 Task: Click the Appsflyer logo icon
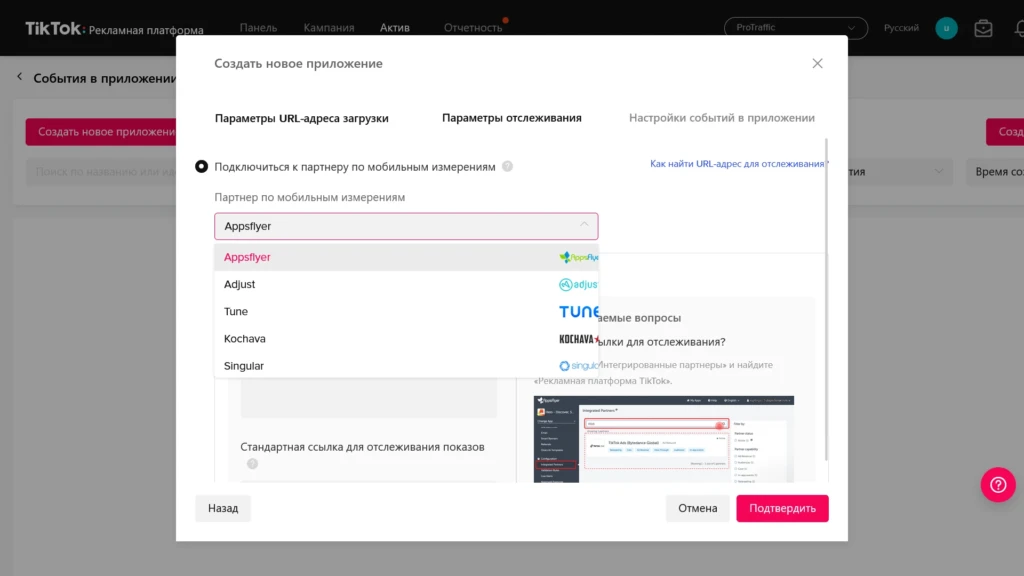tap(579, 257)
